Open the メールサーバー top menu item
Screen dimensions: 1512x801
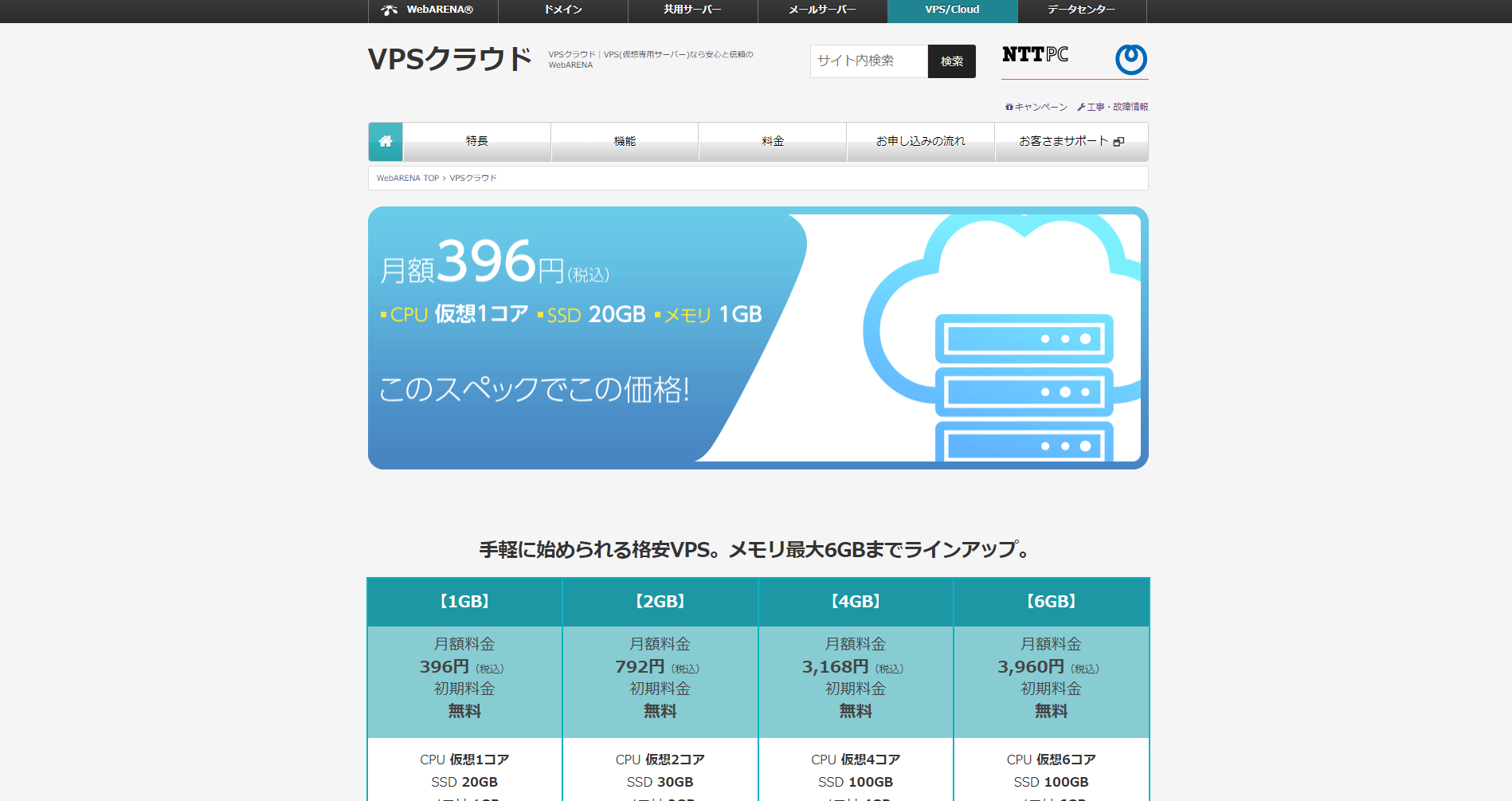click(x=823, y=10)
